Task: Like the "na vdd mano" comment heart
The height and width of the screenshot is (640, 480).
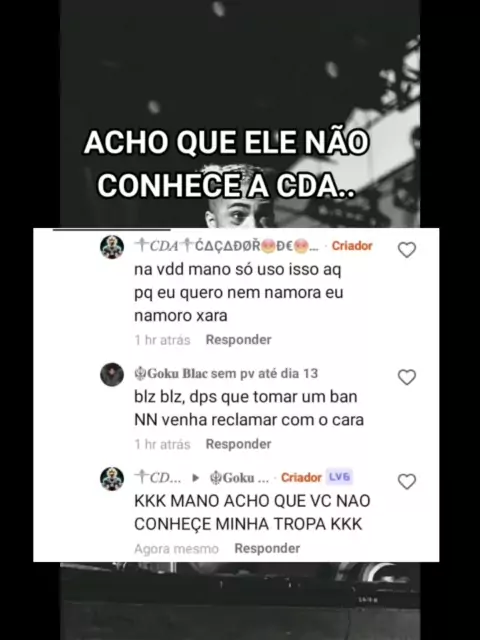Action: coord(407,250)
